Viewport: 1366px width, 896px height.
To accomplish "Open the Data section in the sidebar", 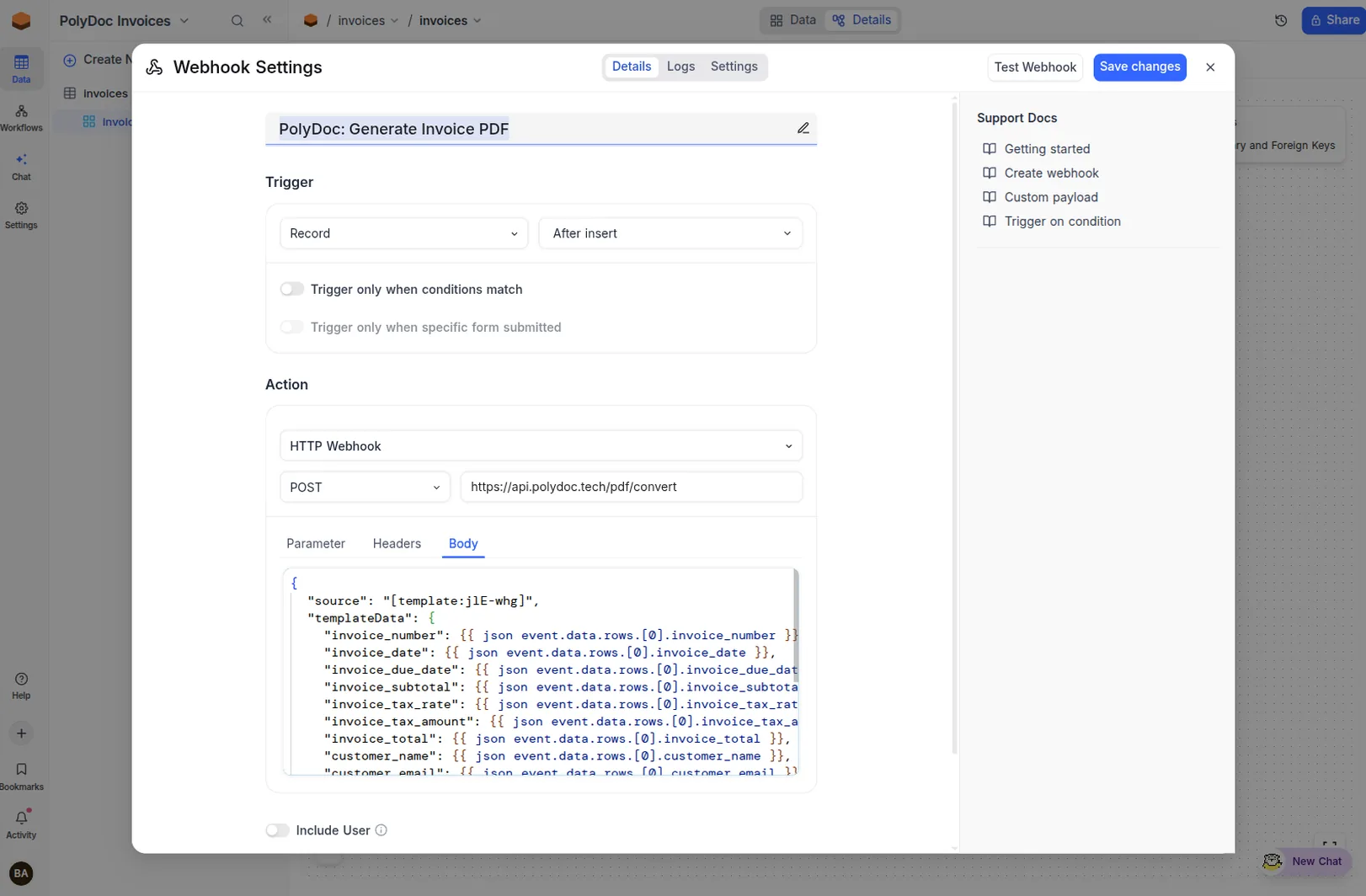I will click(x=21, y=68).
